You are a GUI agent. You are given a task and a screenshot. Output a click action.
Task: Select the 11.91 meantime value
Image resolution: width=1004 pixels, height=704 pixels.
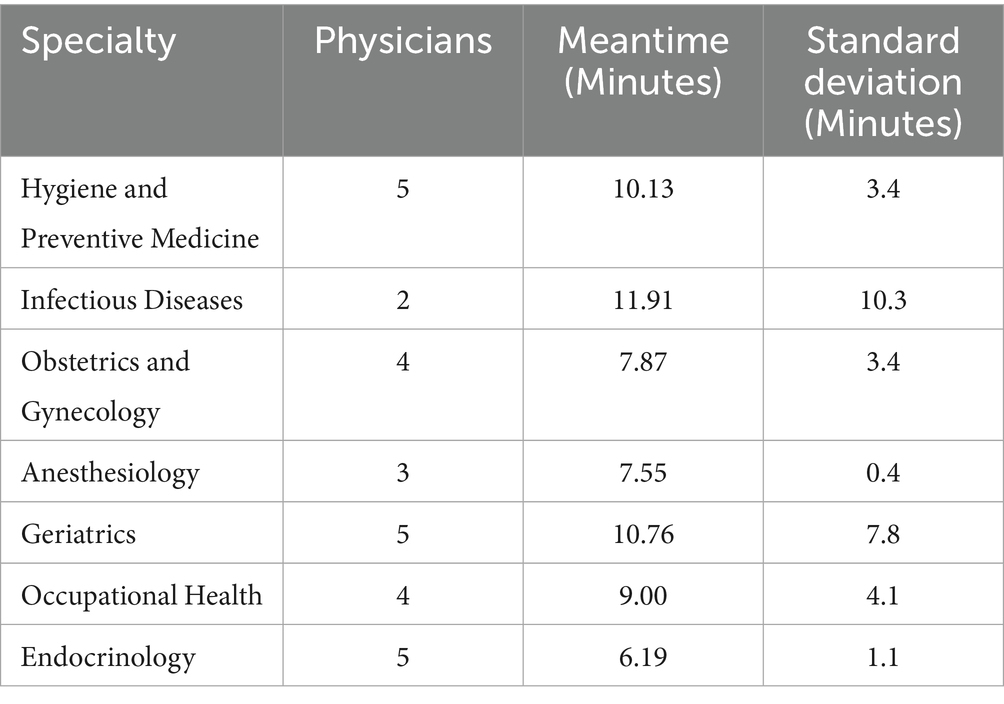(x=643, y=299)
